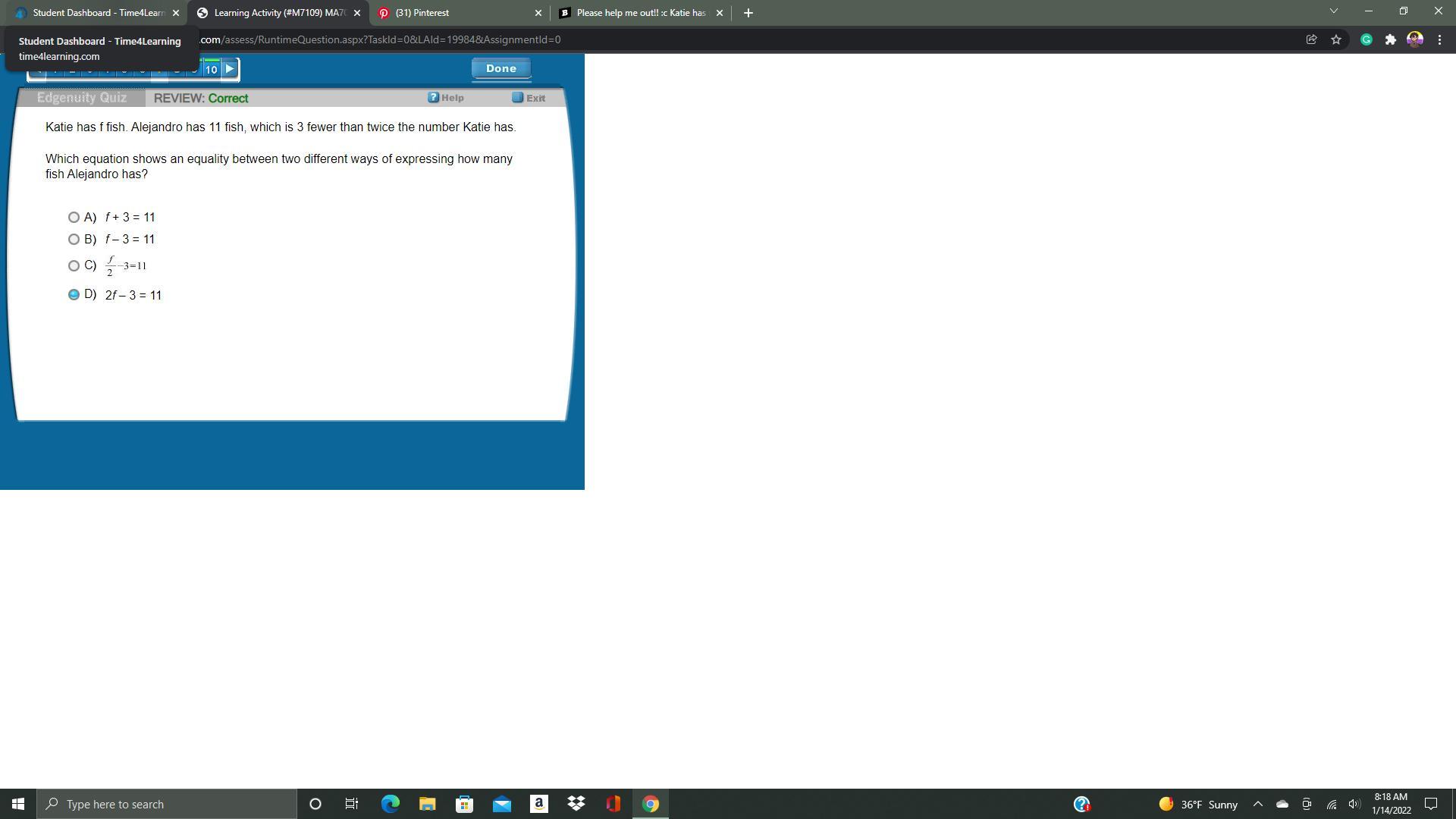Select answer C) f/2 – 3 = 11
The image size is (1456, 819).
(74, 266)
